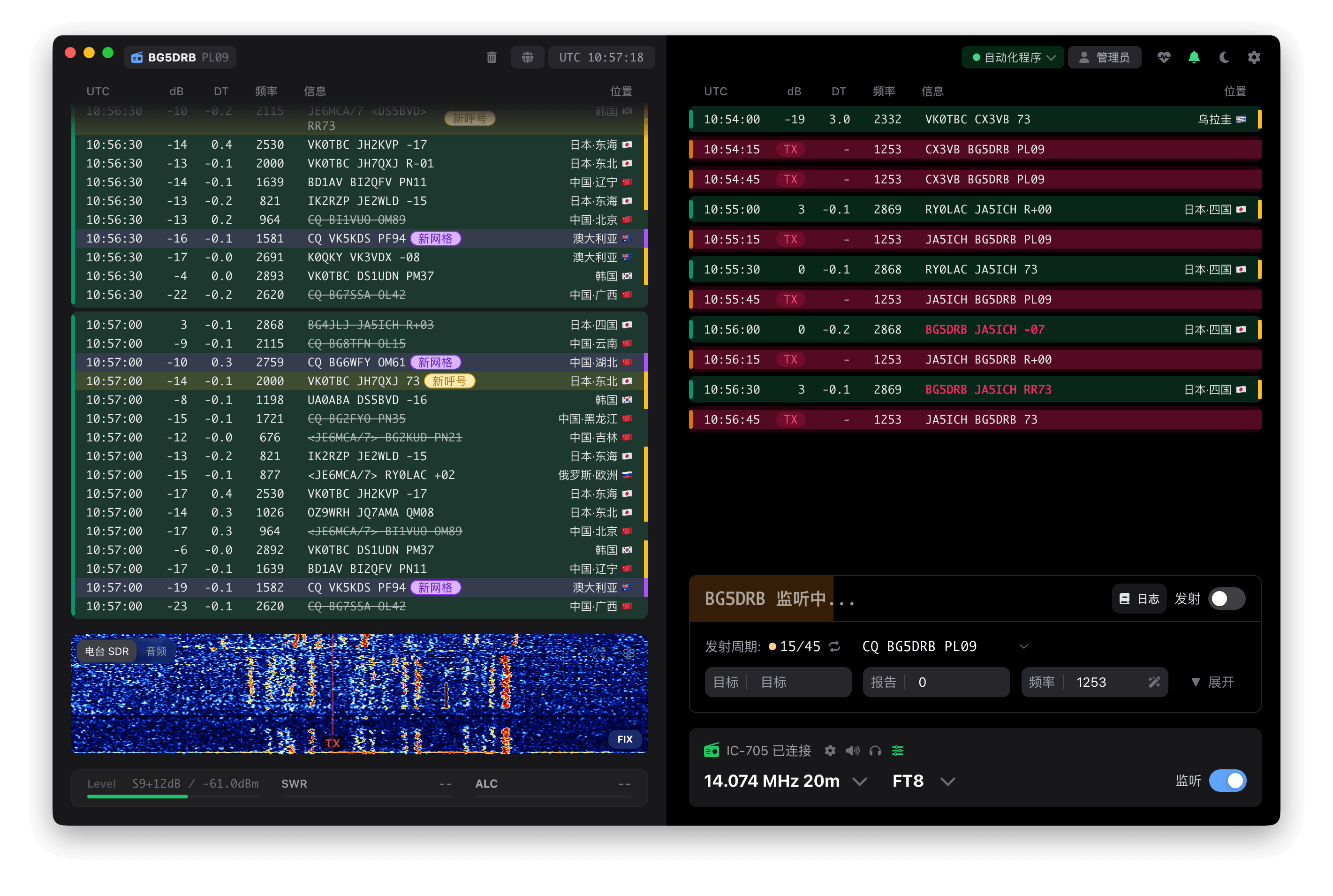Image resolution: width=1333 pixels, height=896 pixels.
Task: Click the green sliders tuning icon
Action: point(898,750)
